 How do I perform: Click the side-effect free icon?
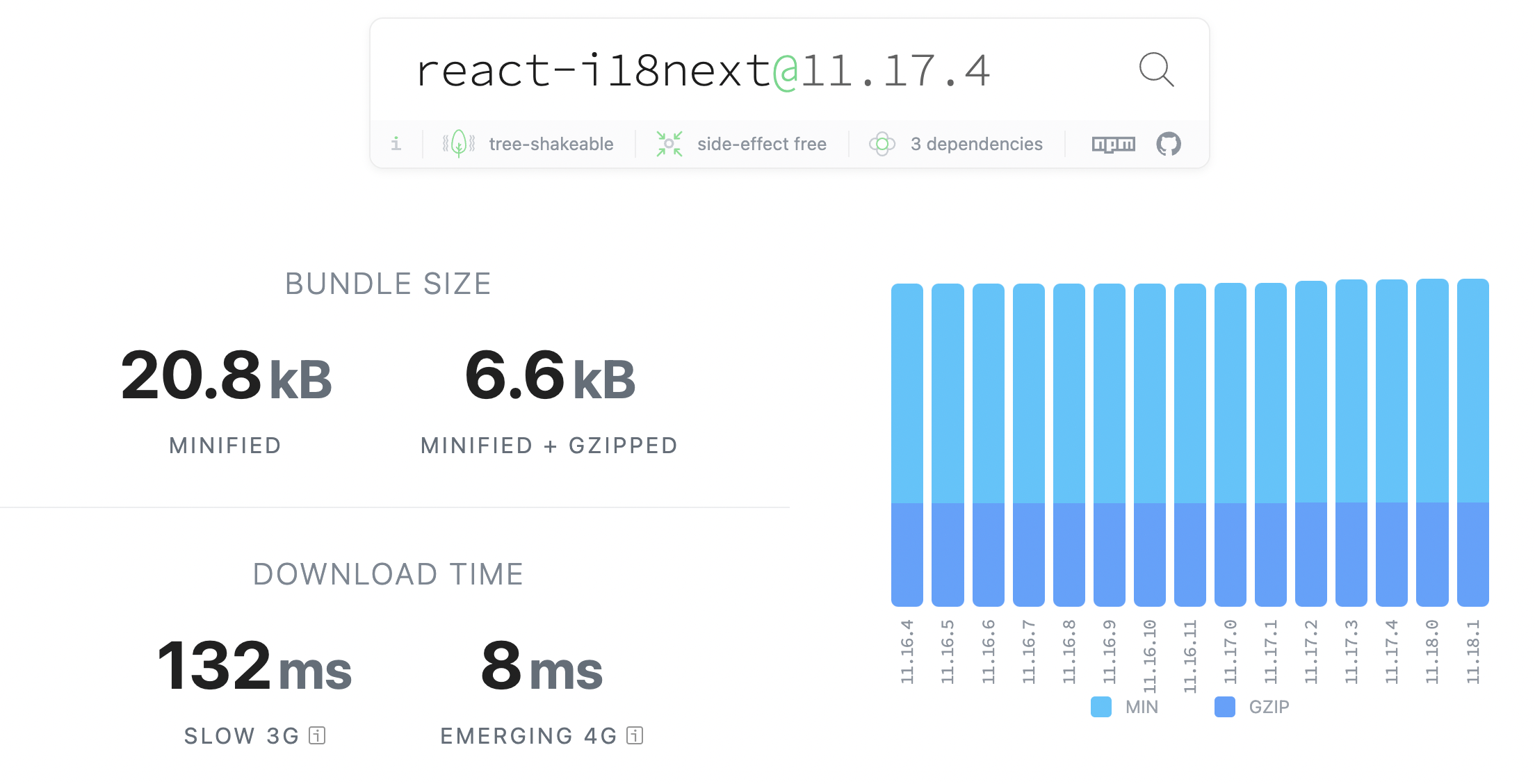(x=668, y=143)
